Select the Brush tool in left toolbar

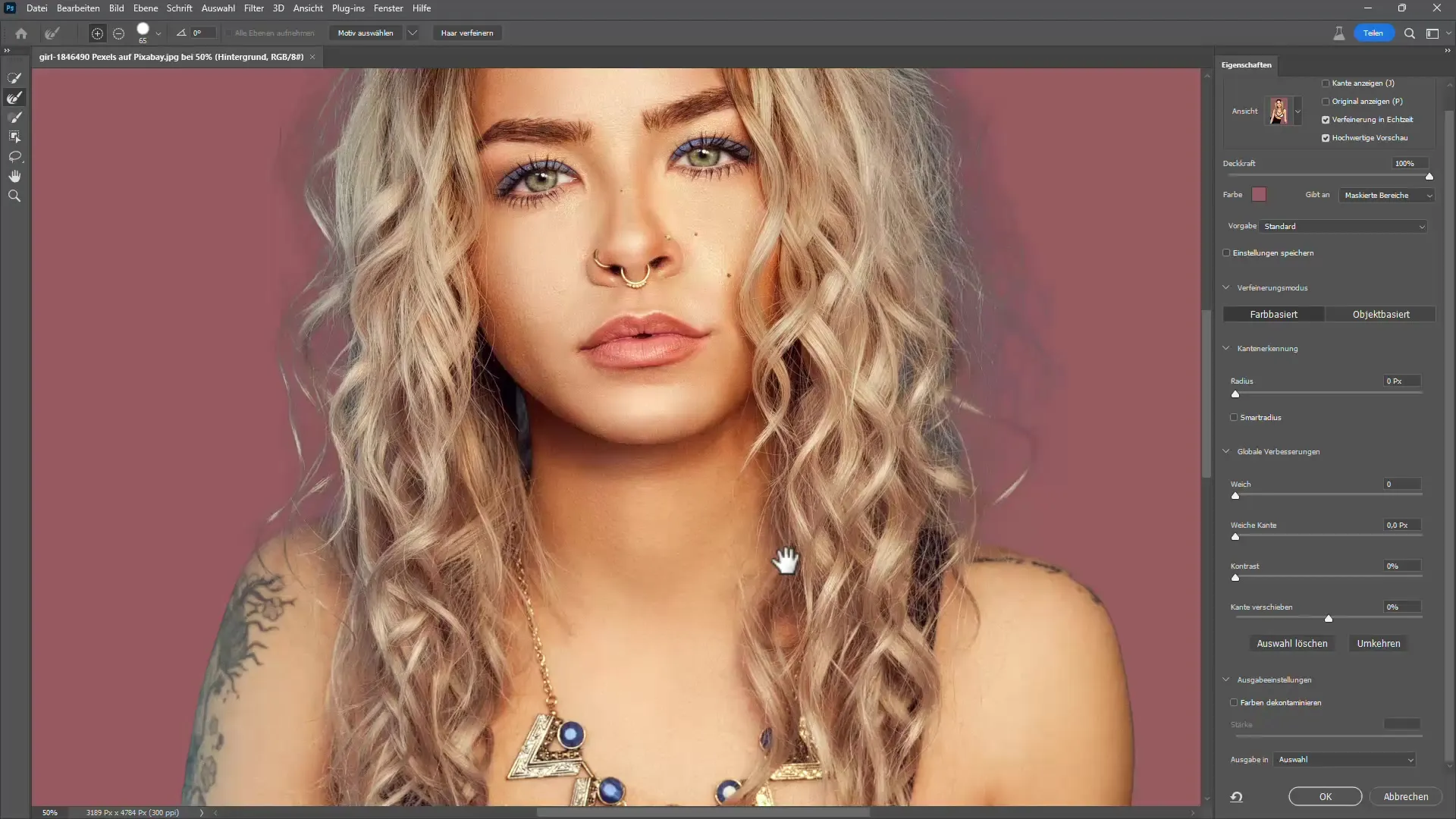(x=14, y=118)
